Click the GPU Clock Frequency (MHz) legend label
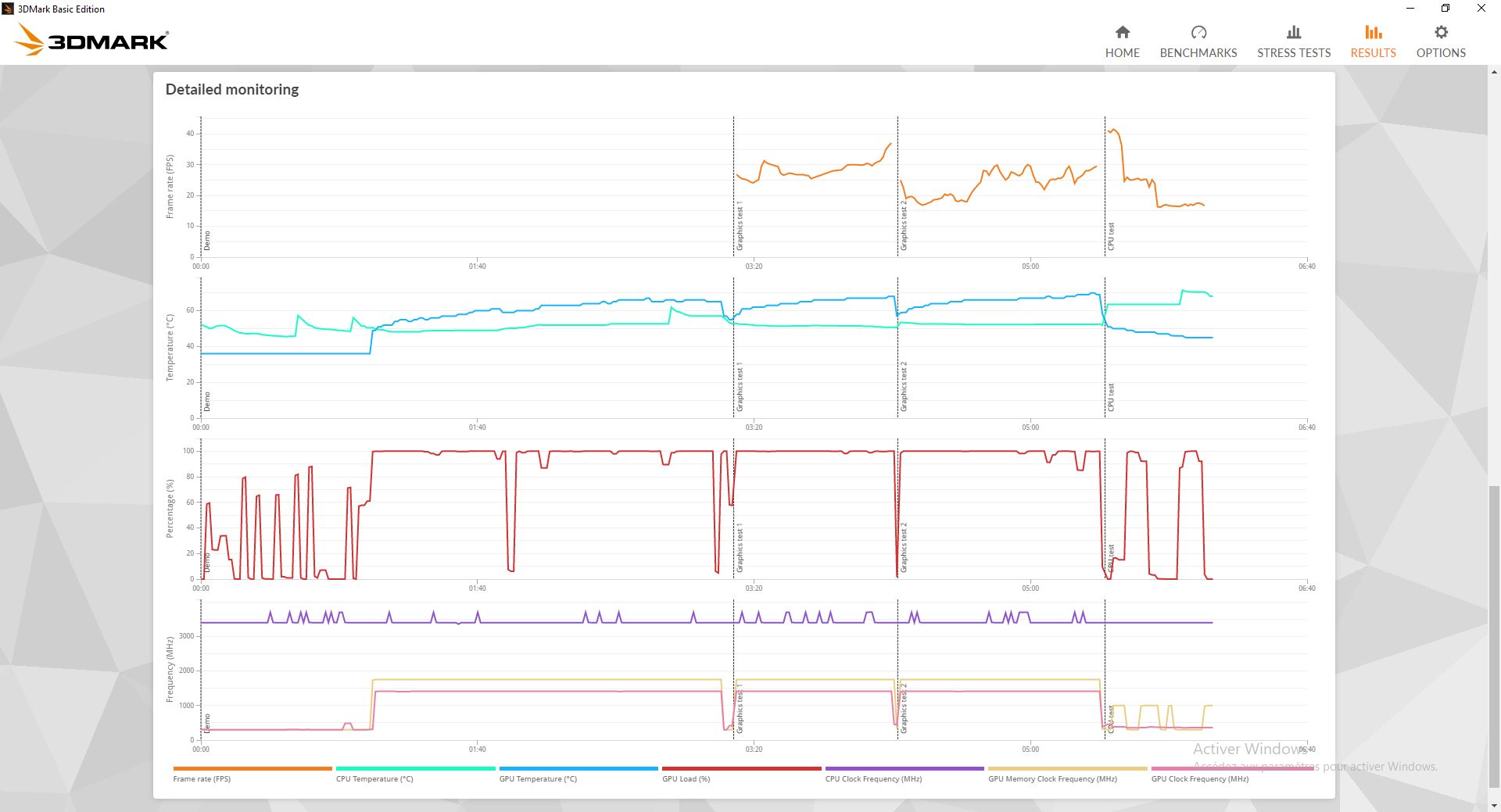The height and width of the screenshot is (812, 1501). (1200, 778)
